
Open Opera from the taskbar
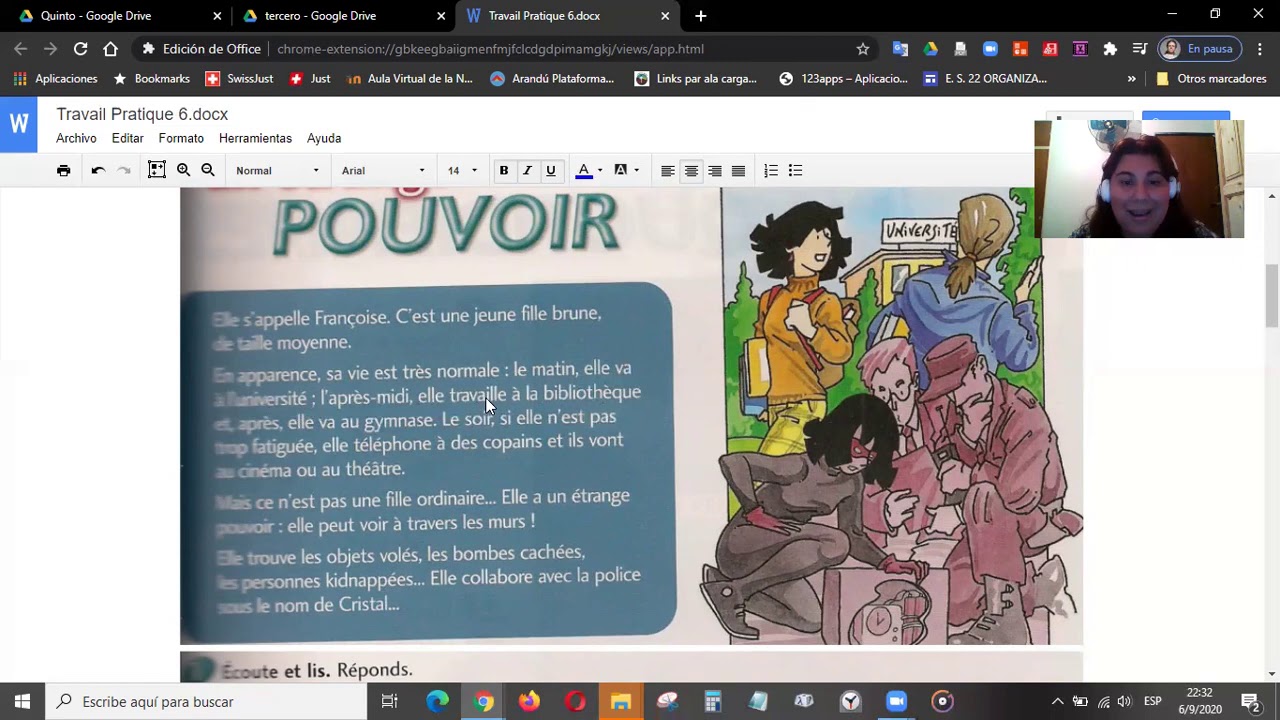point(574,702)
